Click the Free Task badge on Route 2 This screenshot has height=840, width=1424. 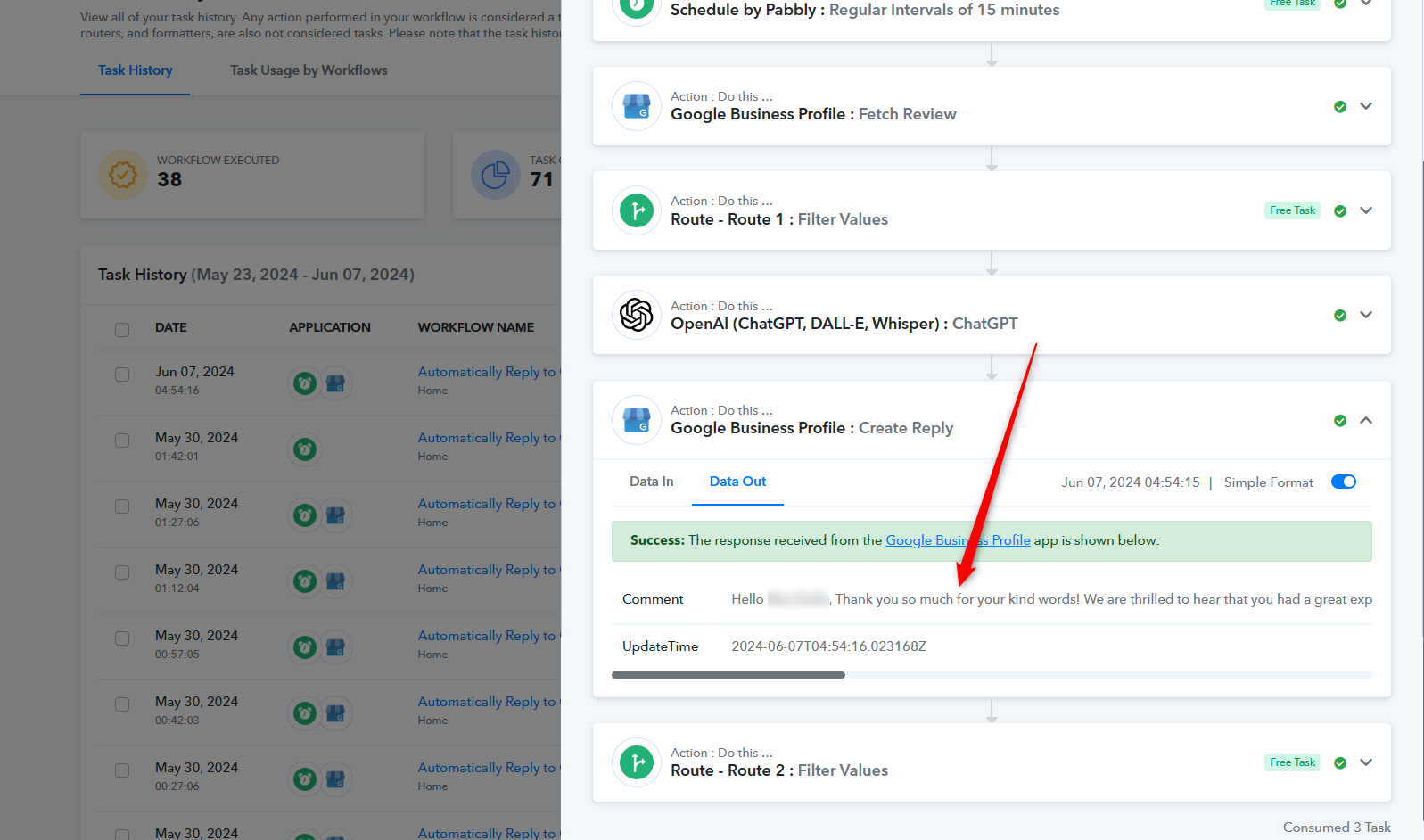[1292, 762]
